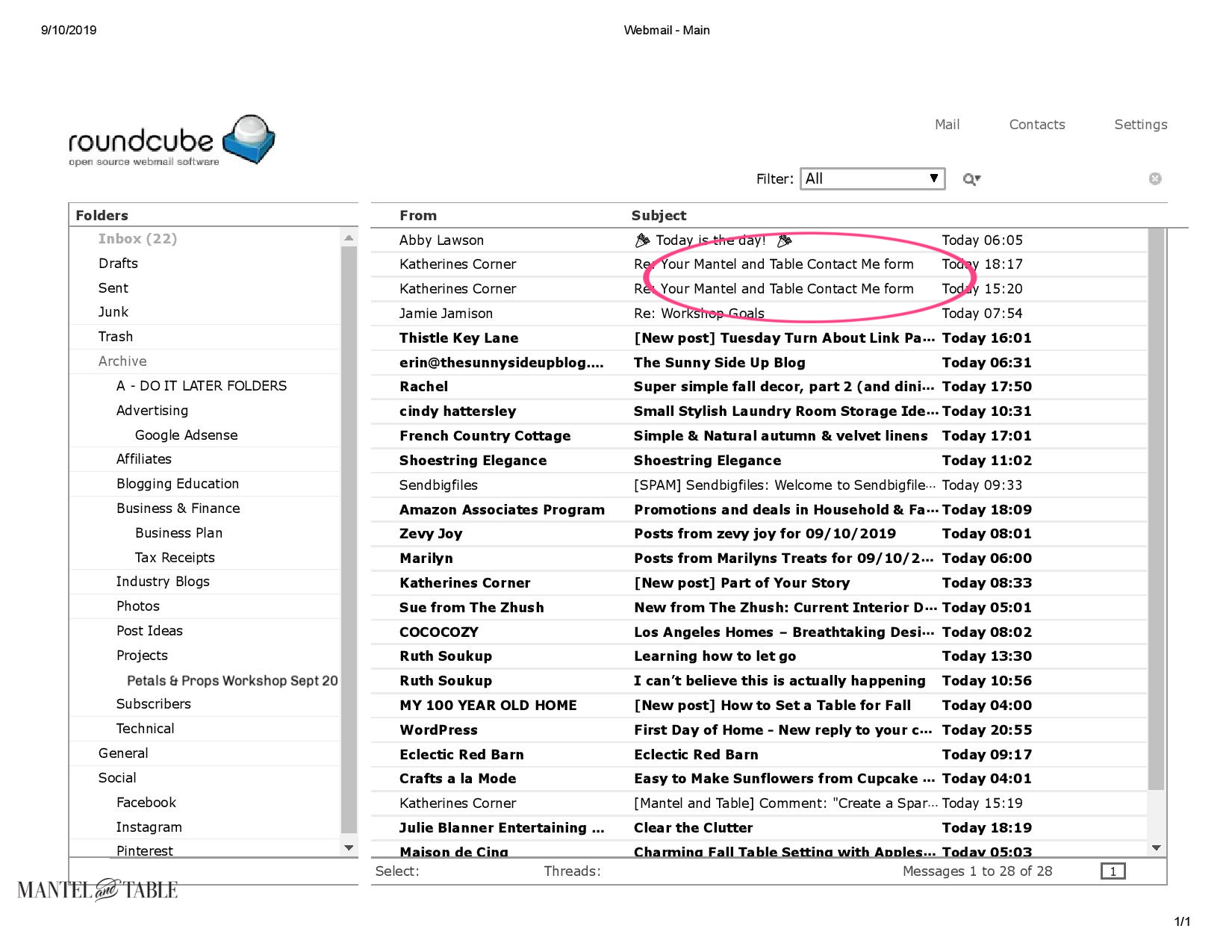
Task: Open the Industry Blogs folder
Action: click(x=162, y=582)
